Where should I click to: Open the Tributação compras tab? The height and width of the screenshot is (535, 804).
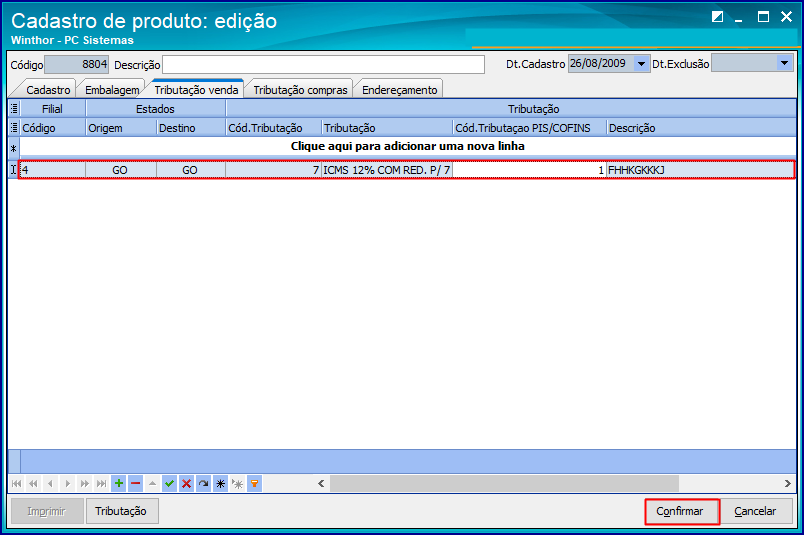300,90
